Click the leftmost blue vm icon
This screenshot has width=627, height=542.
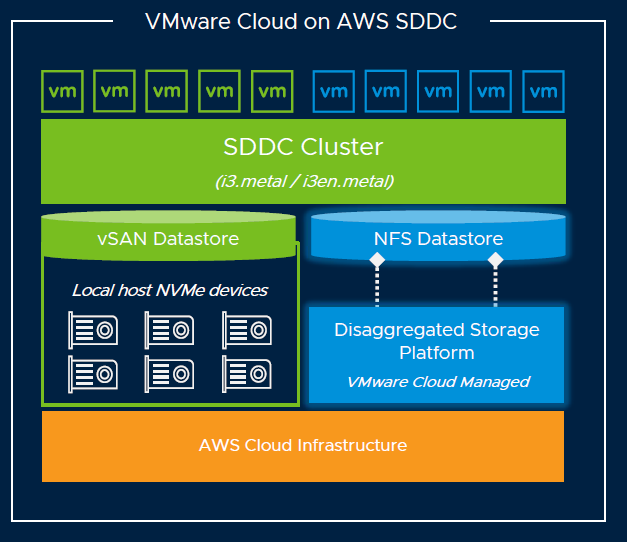pyautogui.click(x=334, y=92)
